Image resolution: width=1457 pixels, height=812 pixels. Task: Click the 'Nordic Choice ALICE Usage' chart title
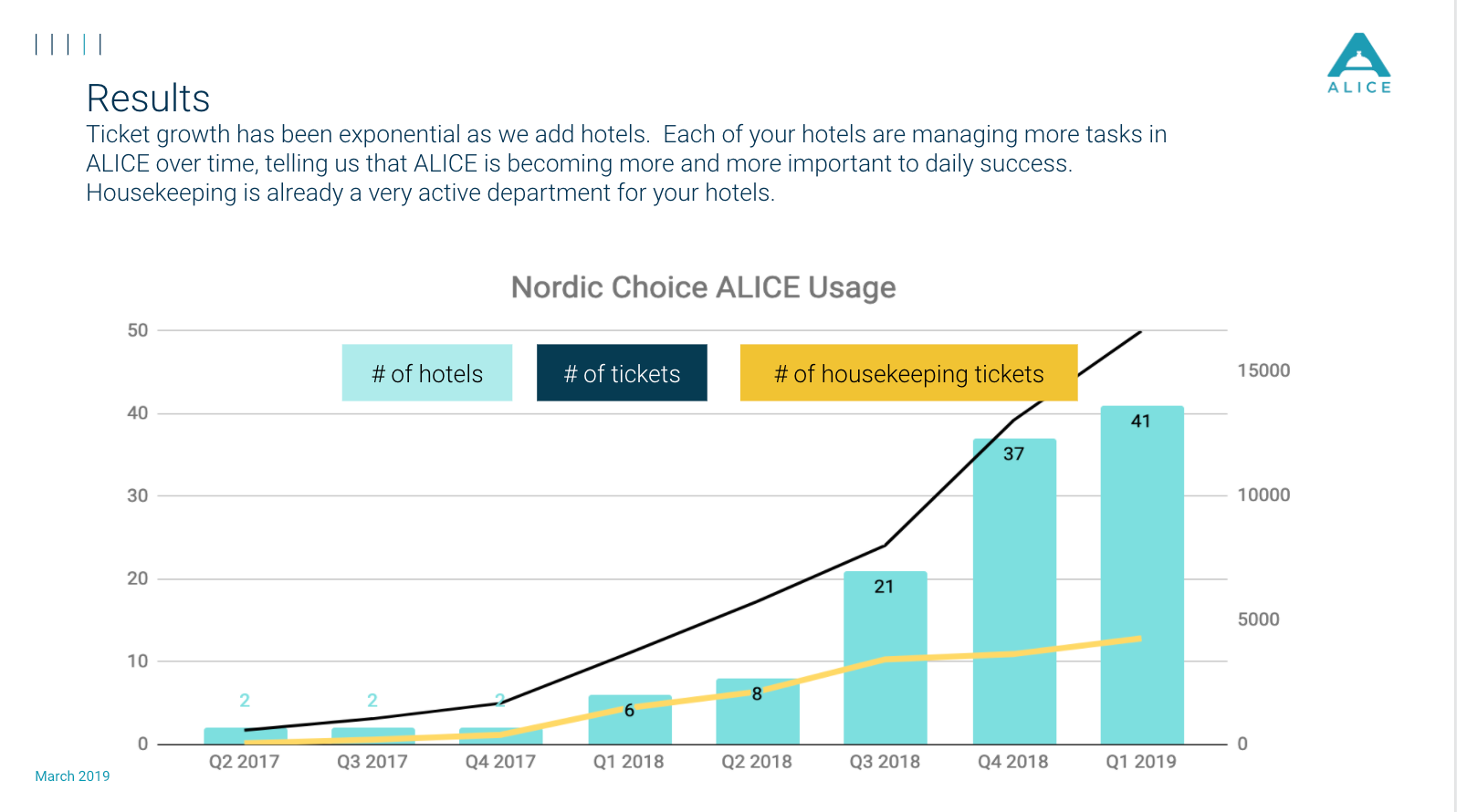pyautogui.click(x=703, y=287)
